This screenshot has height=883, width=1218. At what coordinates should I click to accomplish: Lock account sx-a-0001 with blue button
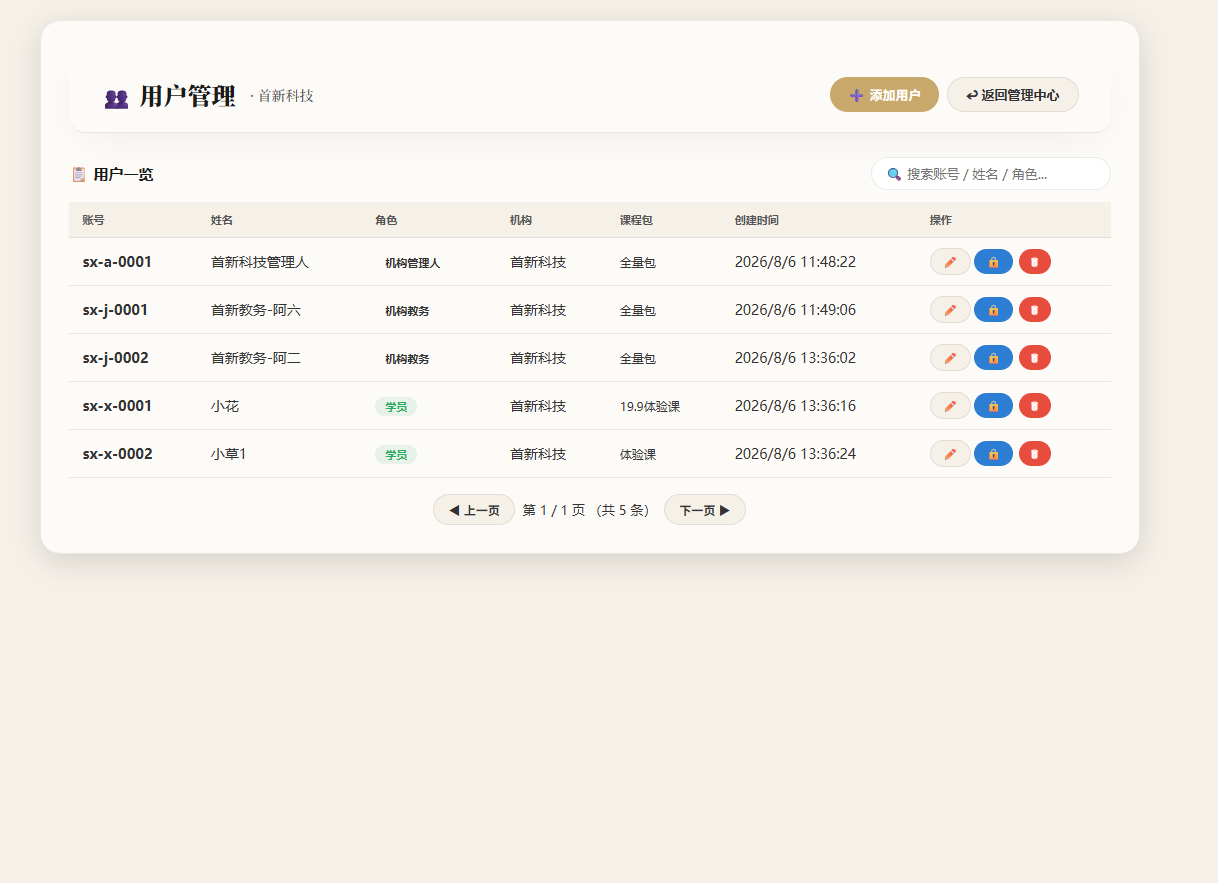pyautogui.click(x=993, y=262)
